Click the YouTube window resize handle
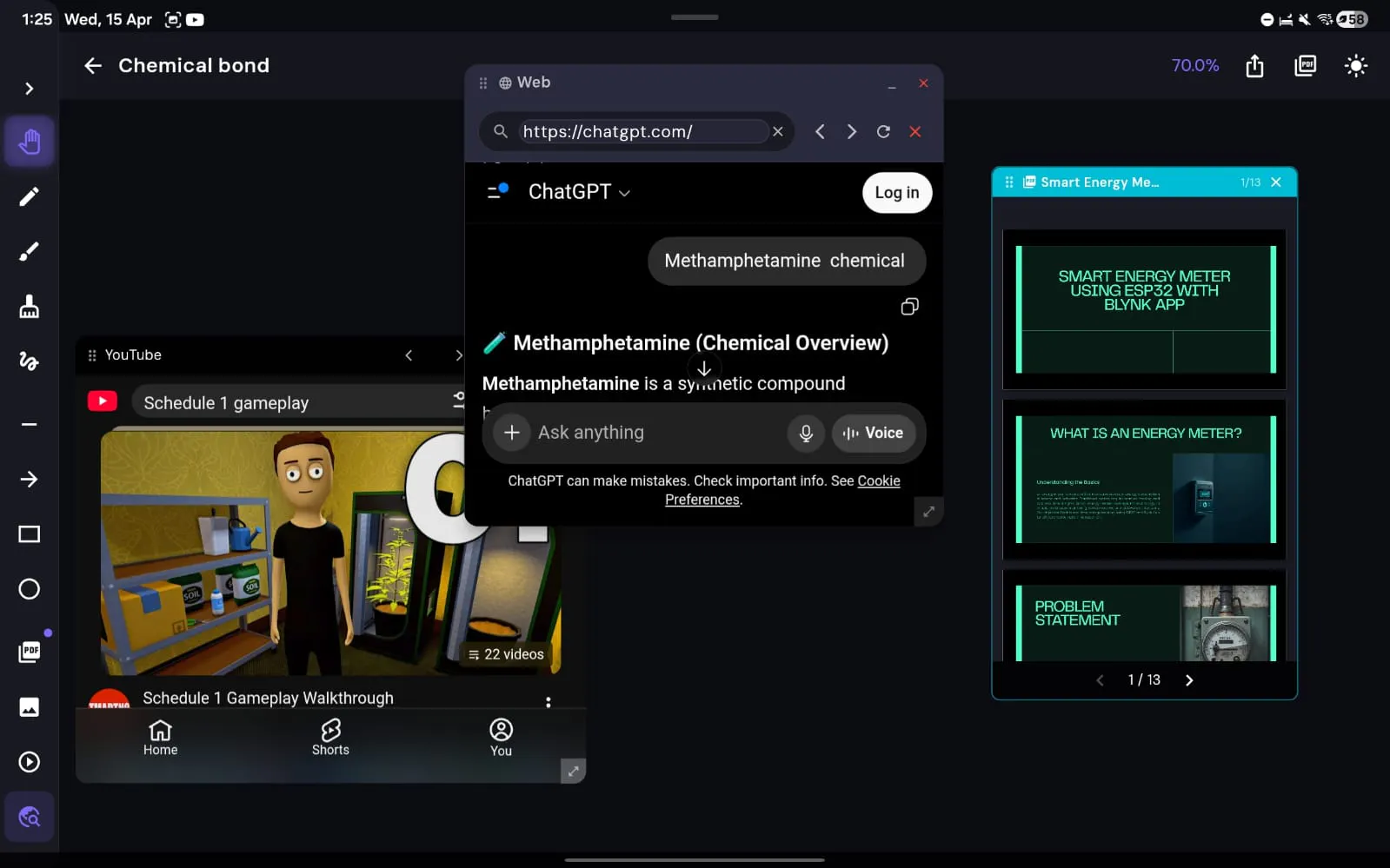 tap(573, 771)
